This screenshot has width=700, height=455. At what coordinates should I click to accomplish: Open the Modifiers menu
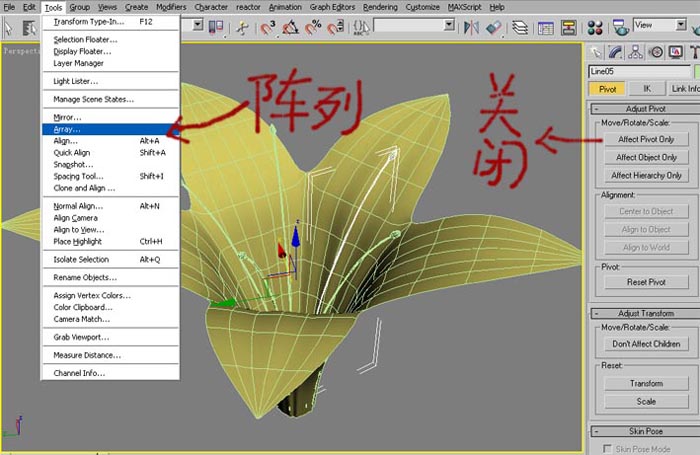171,7
